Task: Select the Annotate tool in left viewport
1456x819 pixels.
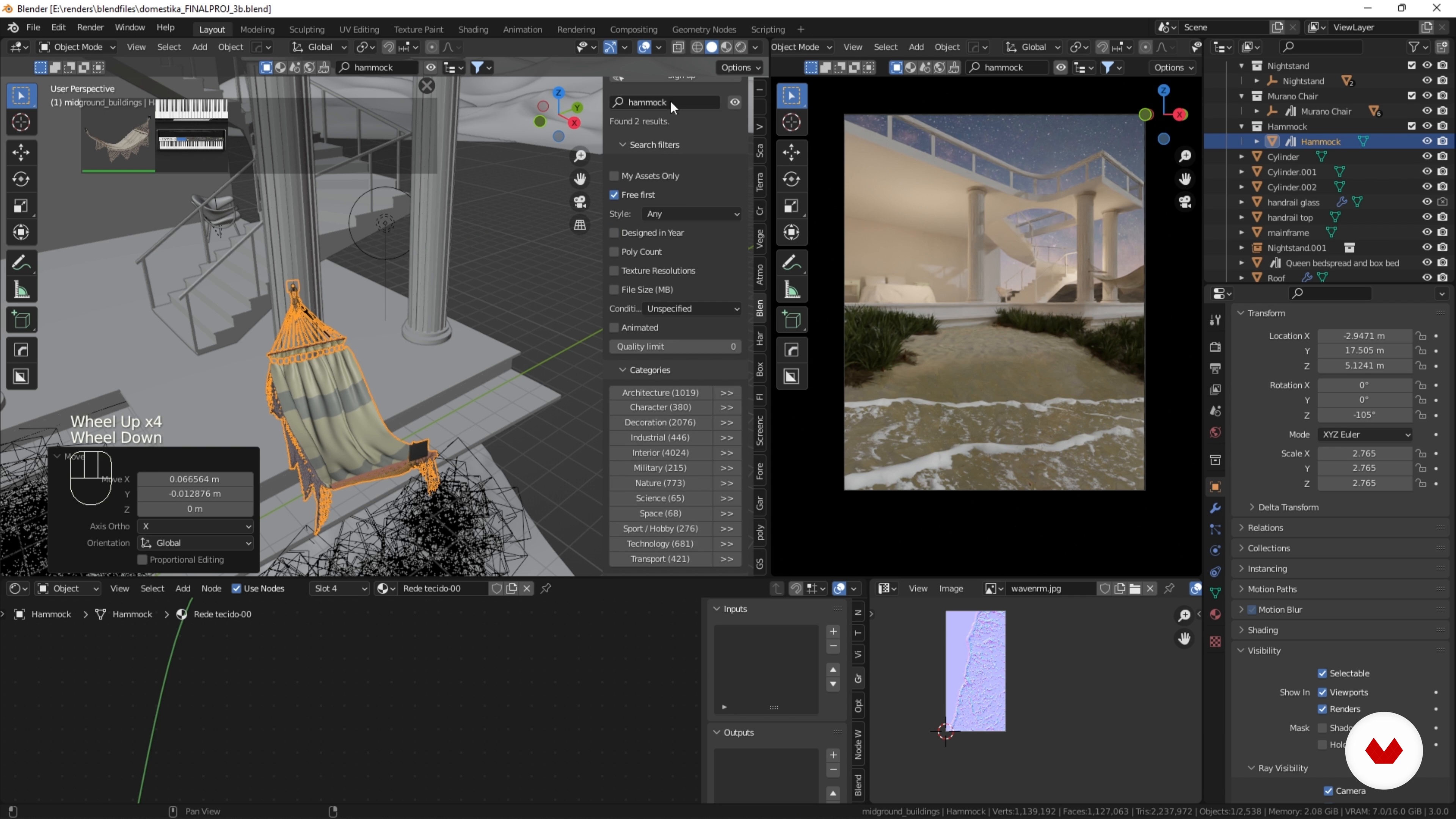Action: [21, 263]
